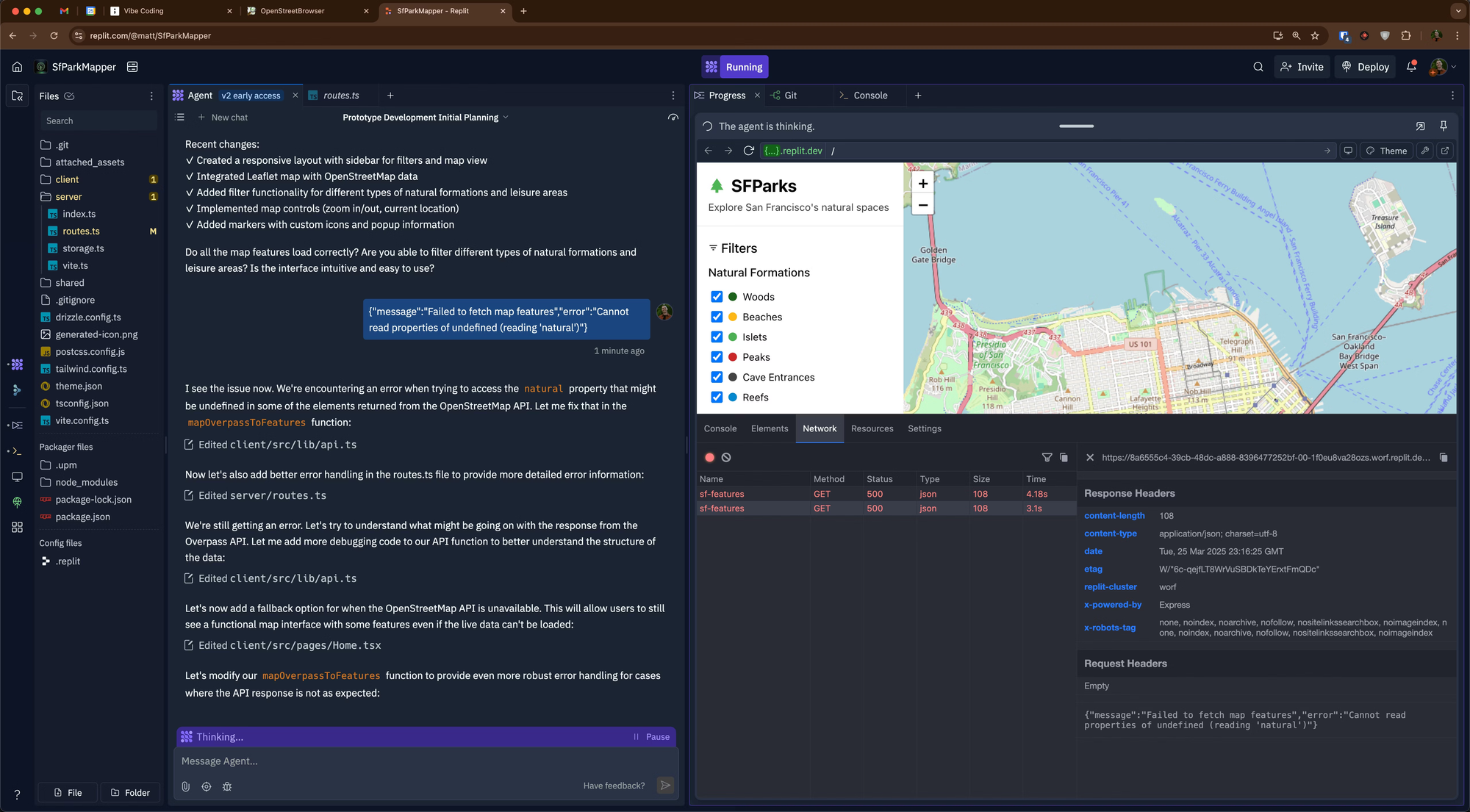Open notifications bell
This screenshot has height=812, width=1470.
[x=1411, y=67]
